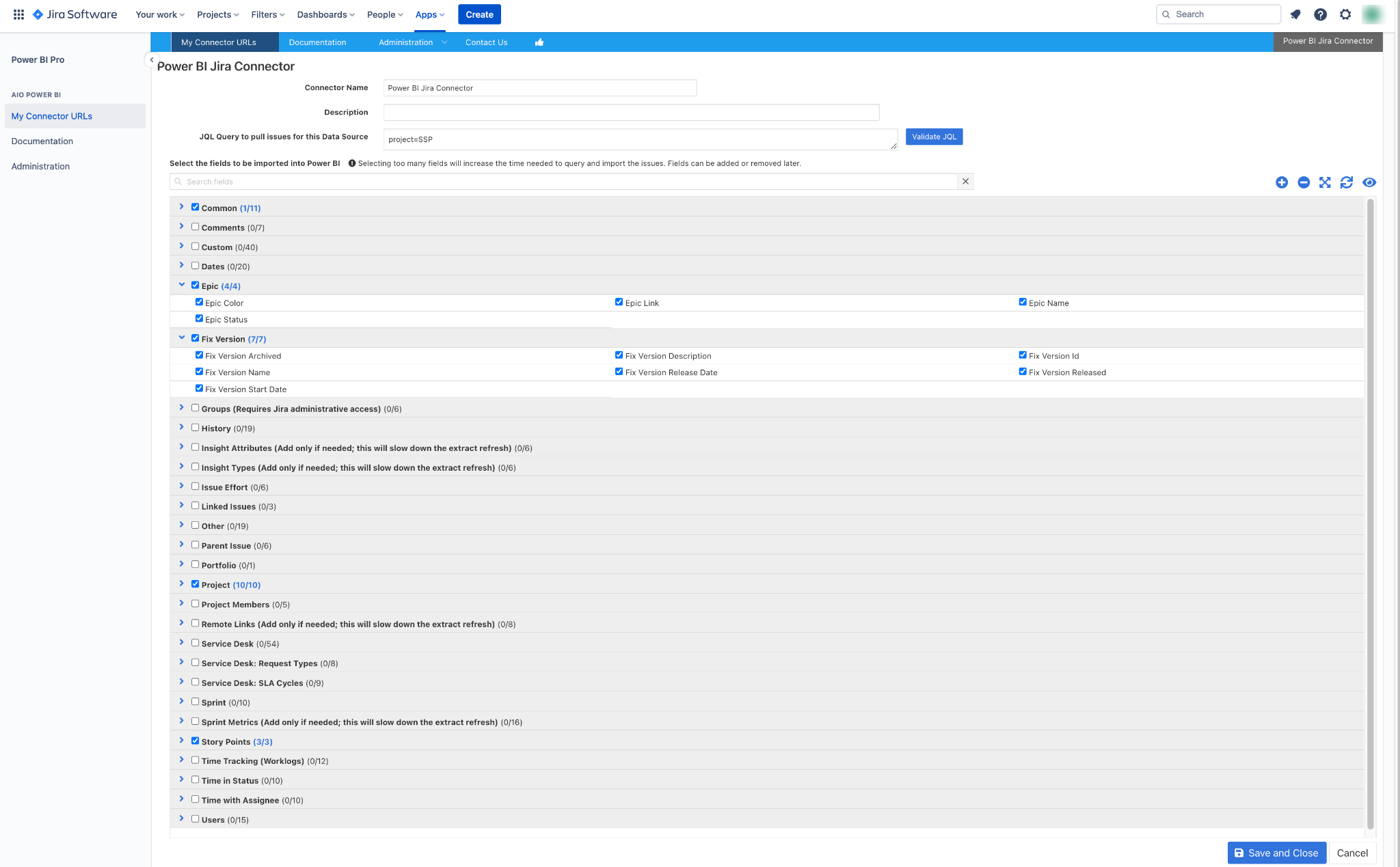Click the refresh fields icon
The height and width of the screenshot is (867, 1400).
point(1347,182)
